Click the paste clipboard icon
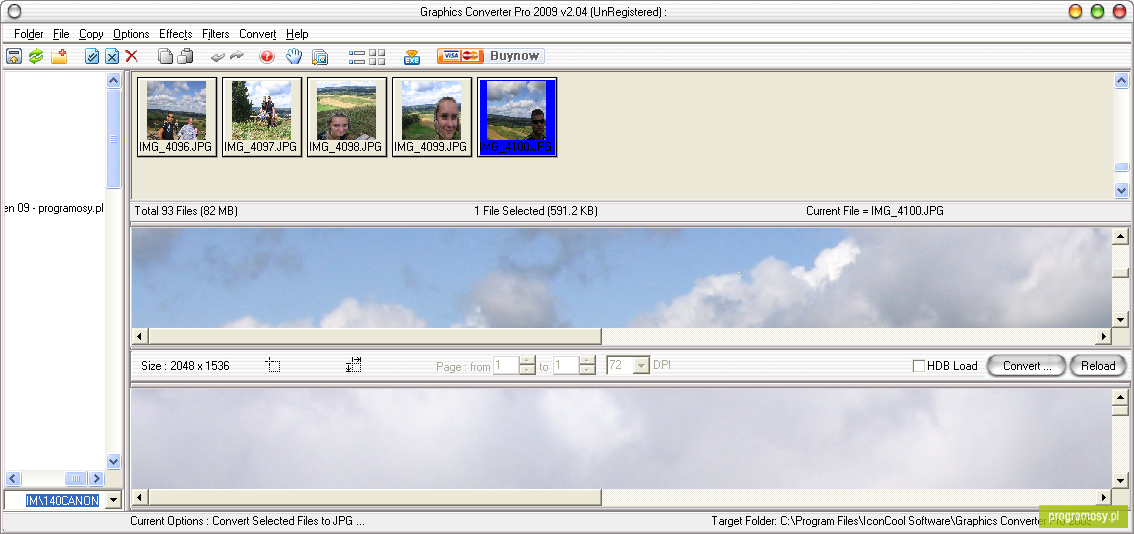The image size is (1134, 534). pos(186,56)
